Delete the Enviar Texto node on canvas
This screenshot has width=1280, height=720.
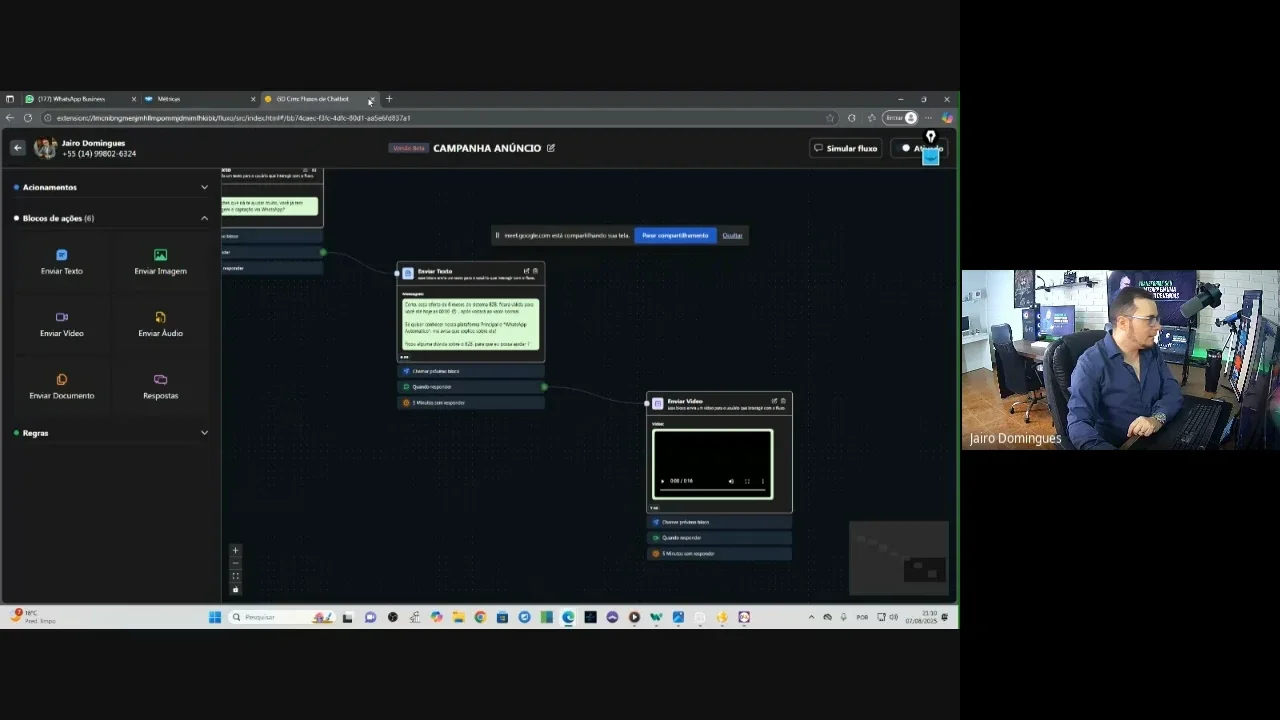pos(536,271)
